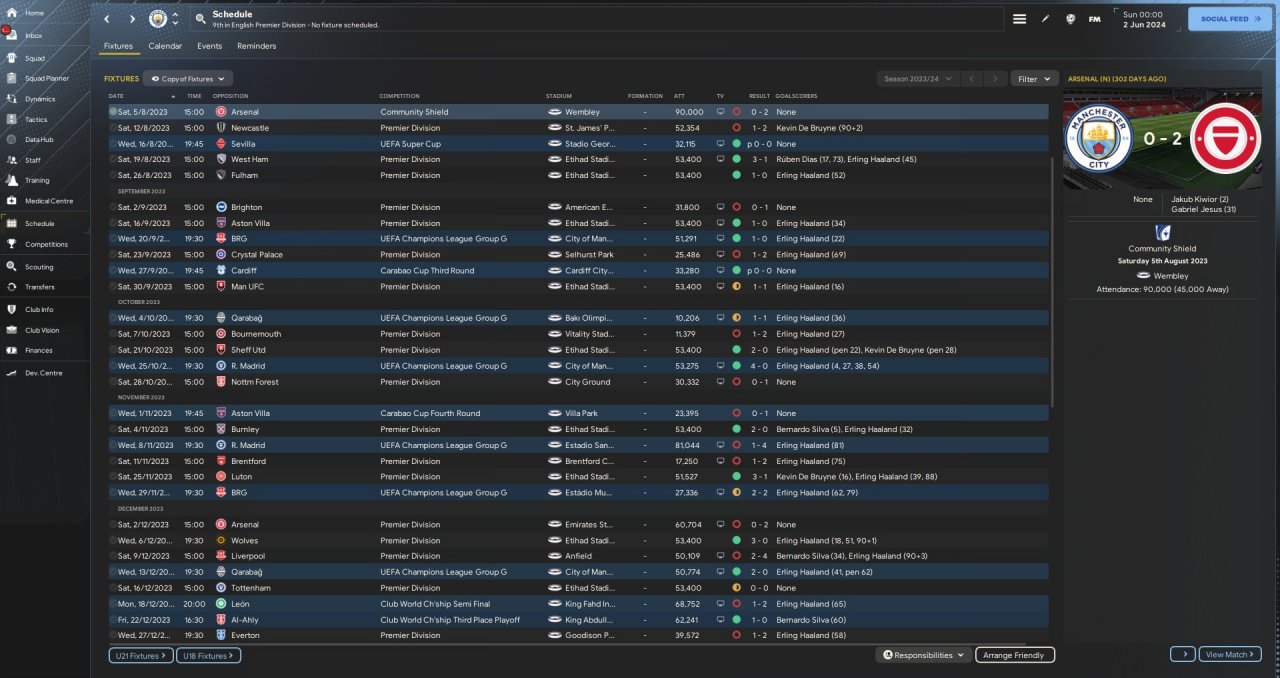Click the León Club World Ch'ship Semi Final row
The width and height of the screenshot is (1280, 678).
click(x=578, y=604)
